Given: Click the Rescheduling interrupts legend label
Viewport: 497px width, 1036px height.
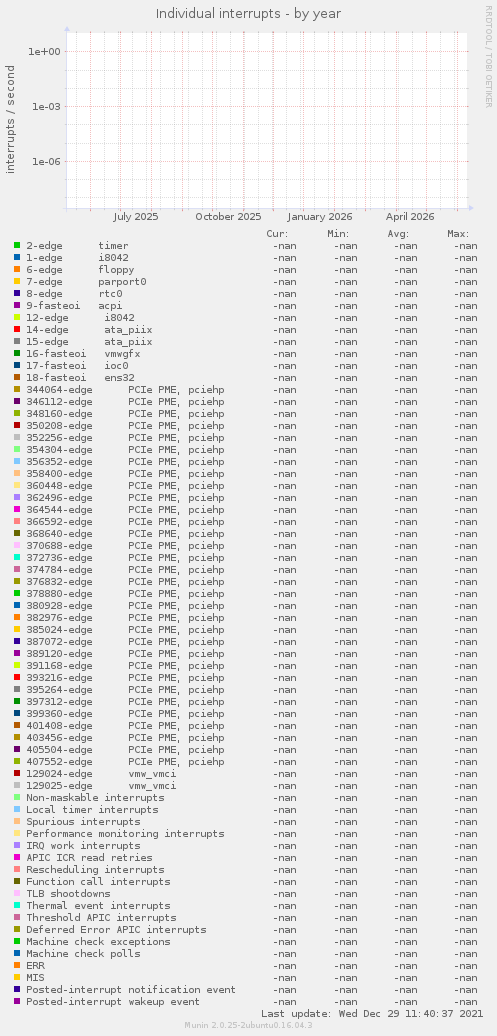Looking at the screenshot, I should [95, 870].
